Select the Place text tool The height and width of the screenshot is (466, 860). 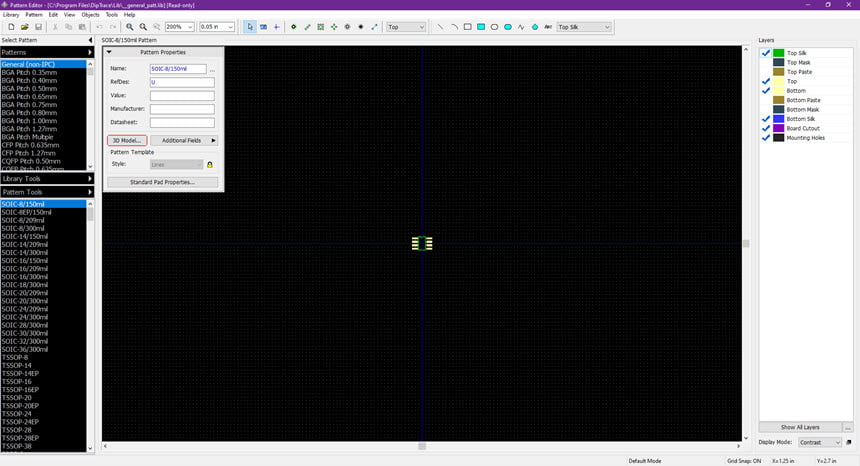coord(548,27)
